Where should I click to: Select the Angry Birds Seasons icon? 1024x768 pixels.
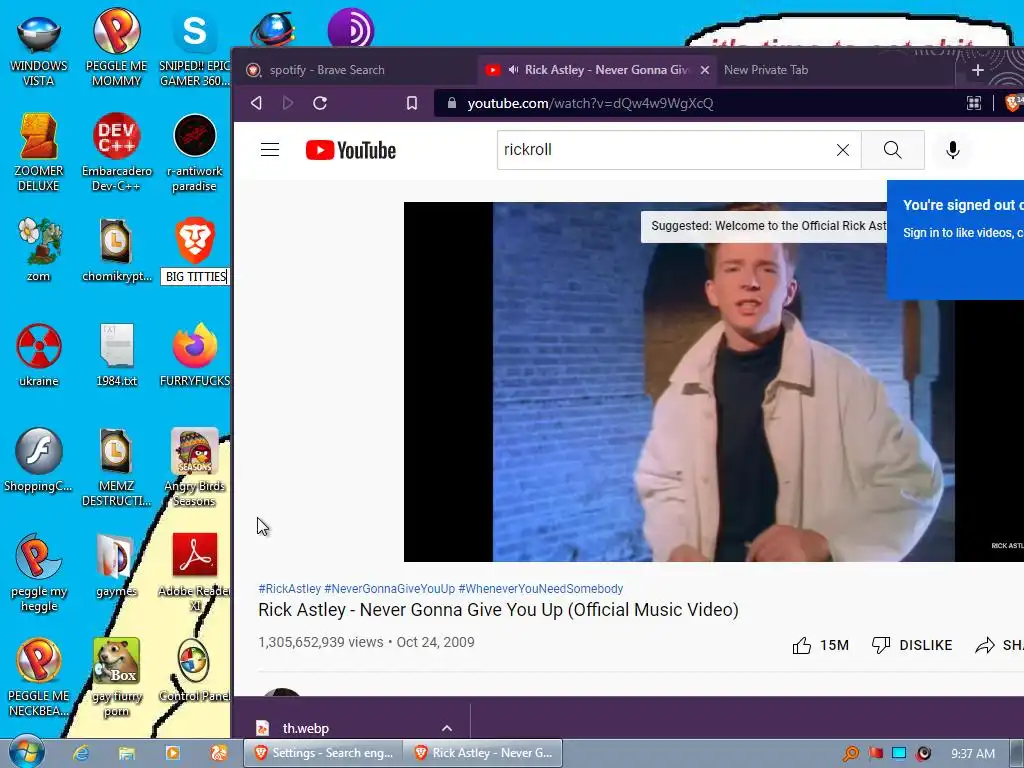point(195,468)
